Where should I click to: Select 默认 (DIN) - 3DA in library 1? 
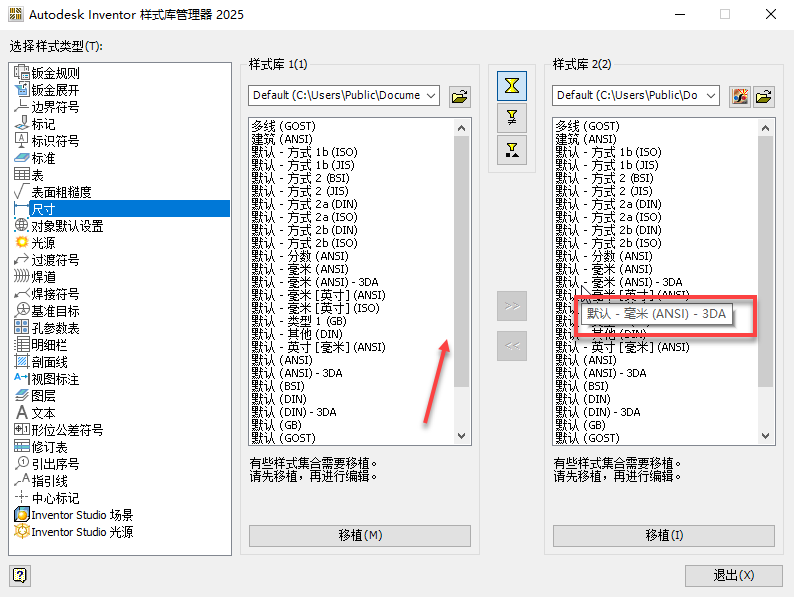coord(294,412)
